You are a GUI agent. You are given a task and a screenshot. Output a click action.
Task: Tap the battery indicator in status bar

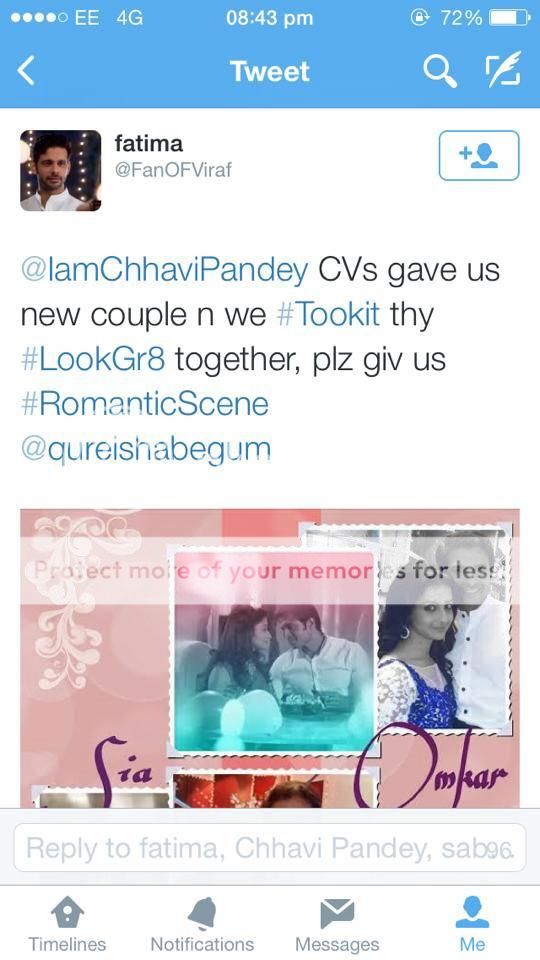(x=509, y=18)
